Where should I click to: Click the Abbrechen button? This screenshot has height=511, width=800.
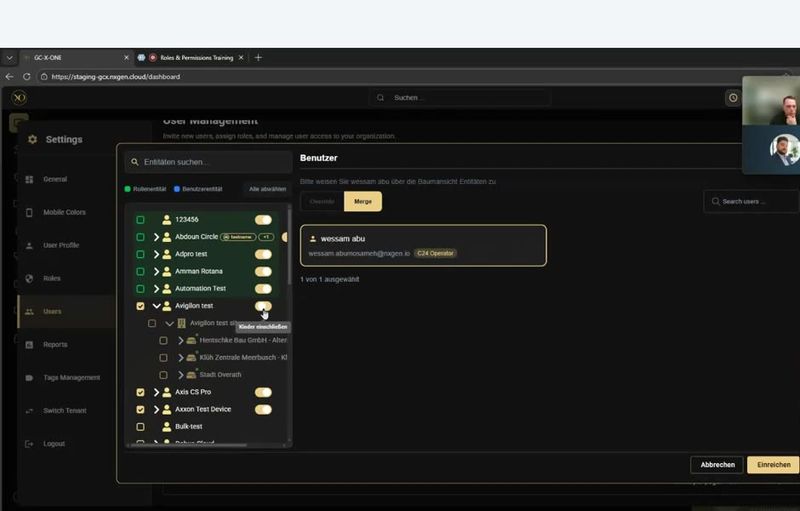pyautogui.click(x=717, y=465)
